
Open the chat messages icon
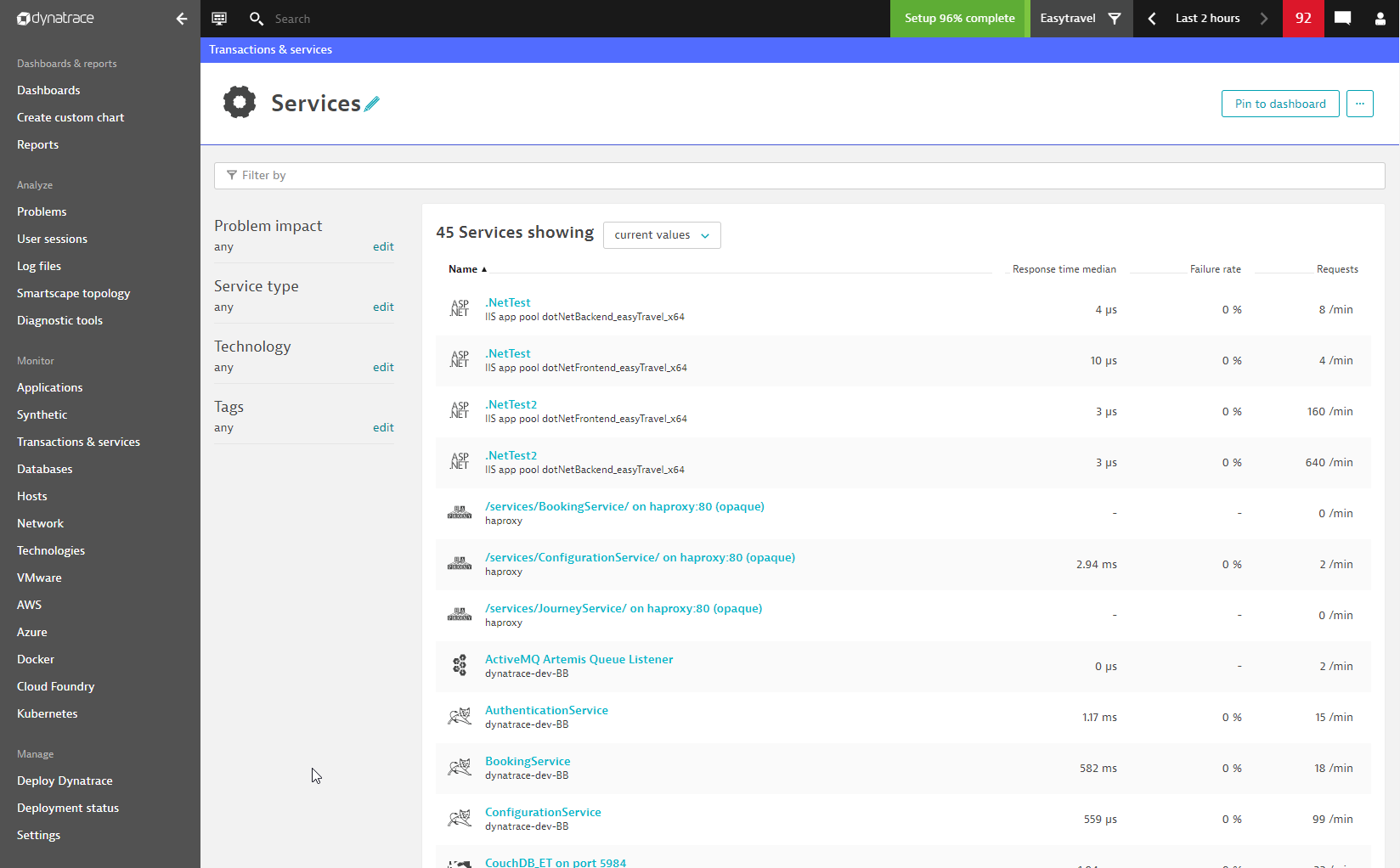click(x=1342, y=18)
